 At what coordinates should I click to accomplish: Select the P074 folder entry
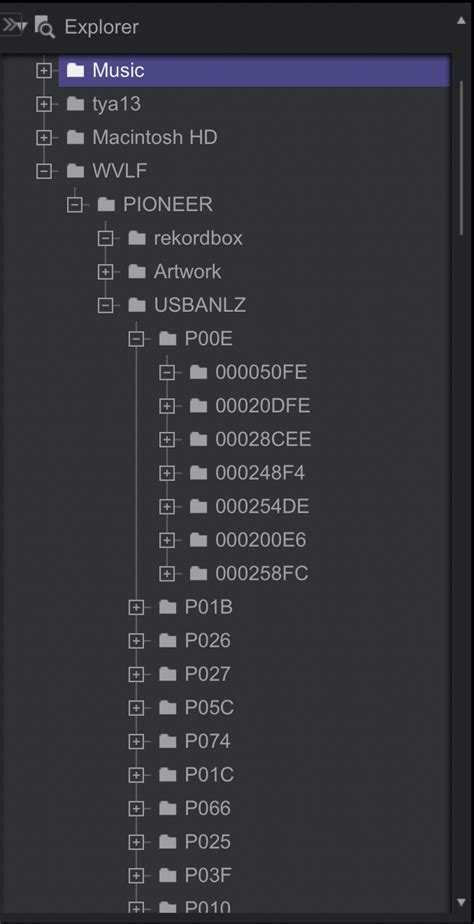pos(208,741)
